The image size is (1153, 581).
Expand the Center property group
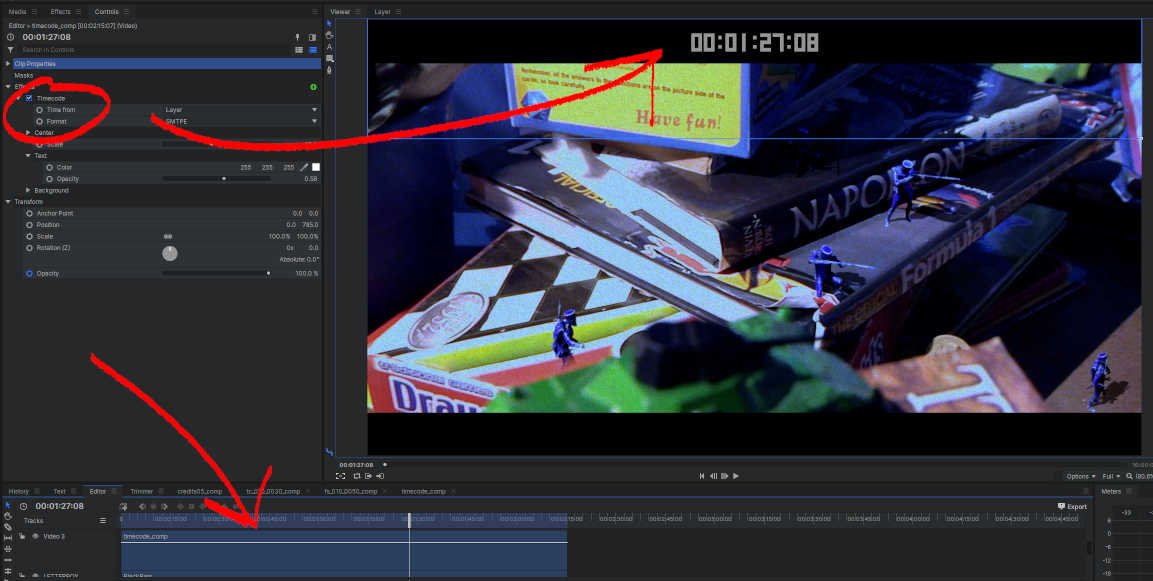coord(29,132)
